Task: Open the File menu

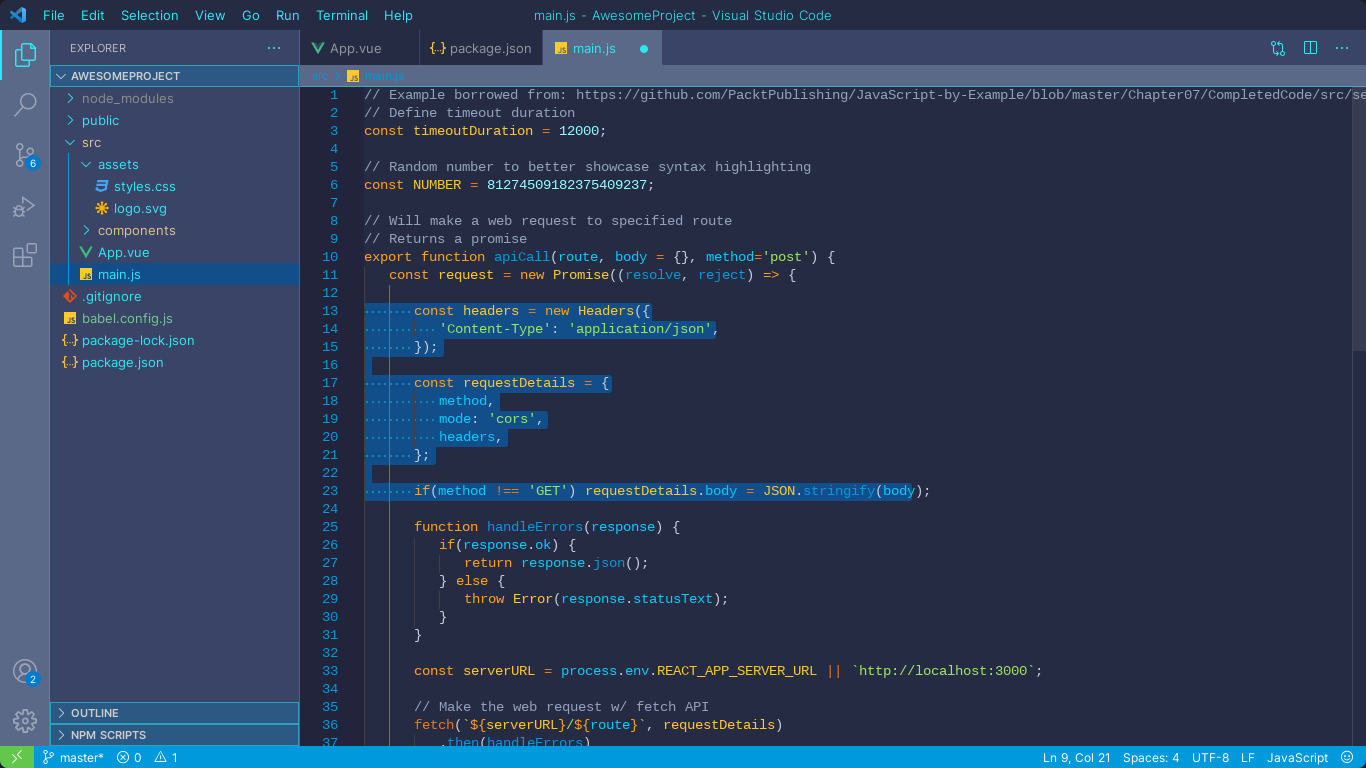Action: pyautogui.click(x=54, y=15)
